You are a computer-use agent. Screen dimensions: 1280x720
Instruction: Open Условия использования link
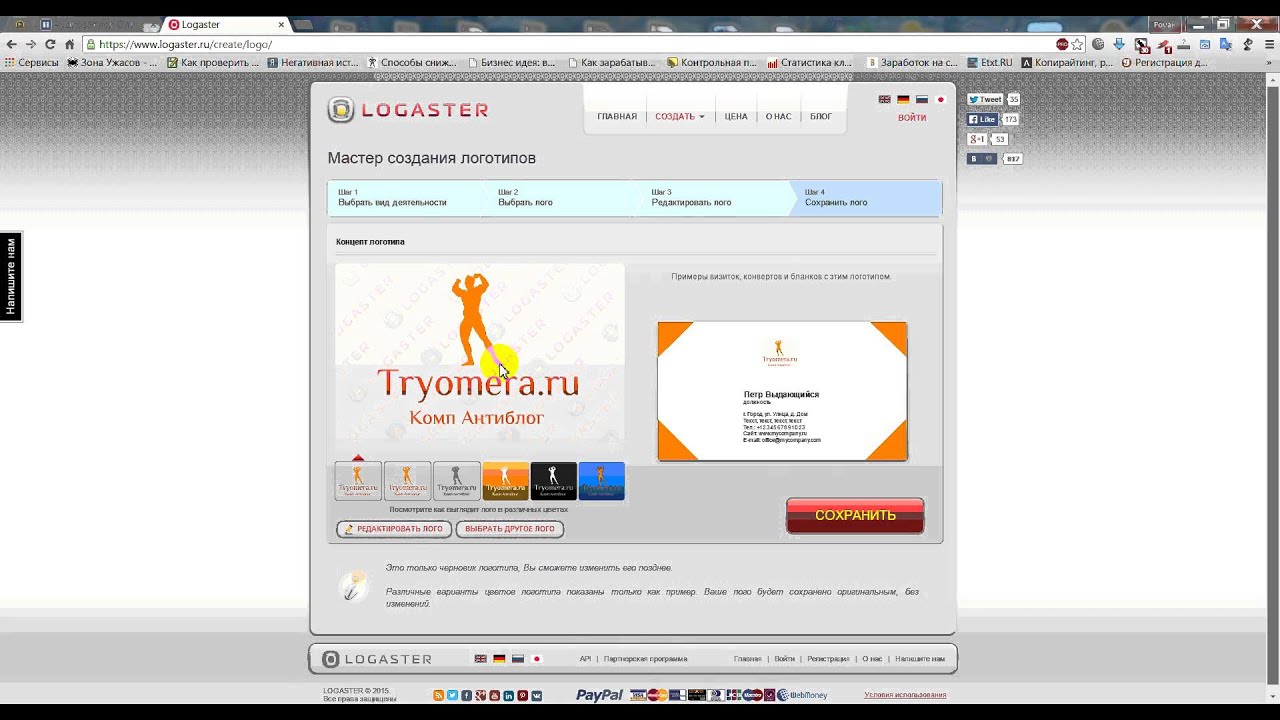(x=905, y=695)
